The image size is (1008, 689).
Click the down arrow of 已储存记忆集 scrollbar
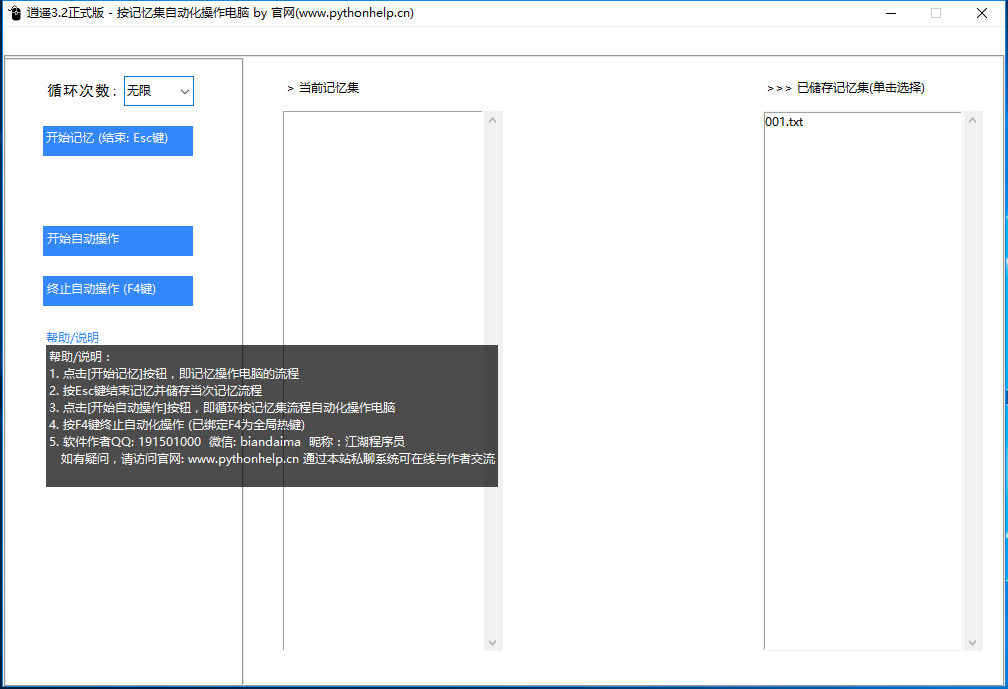974,641
